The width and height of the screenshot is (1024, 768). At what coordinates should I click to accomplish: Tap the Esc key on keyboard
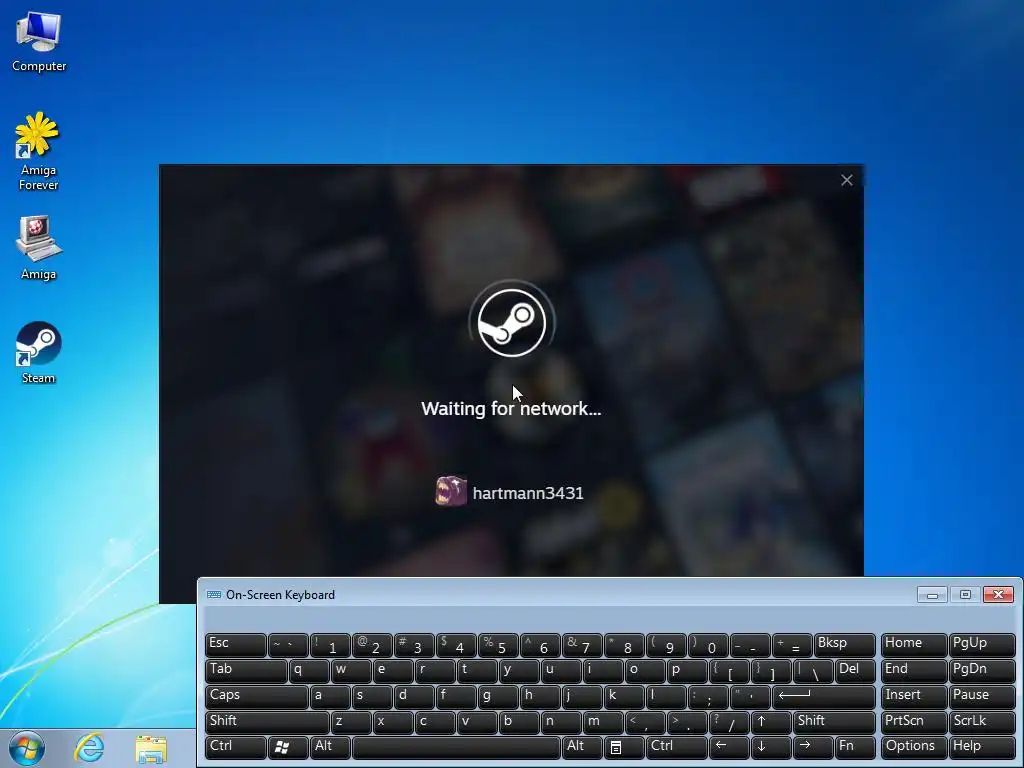pos(236,645)
